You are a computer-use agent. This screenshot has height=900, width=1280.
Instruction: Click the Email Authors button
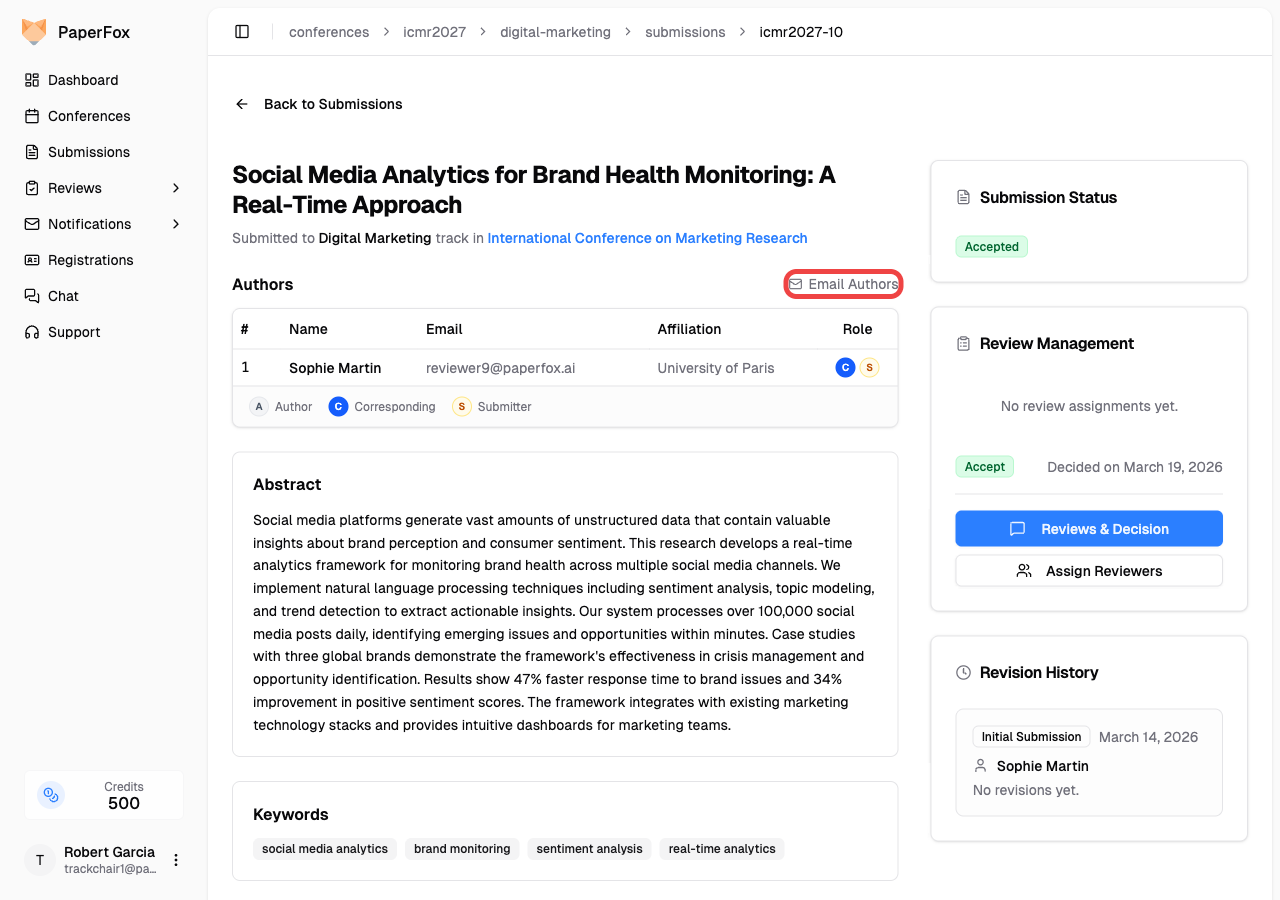coord(843,284)
